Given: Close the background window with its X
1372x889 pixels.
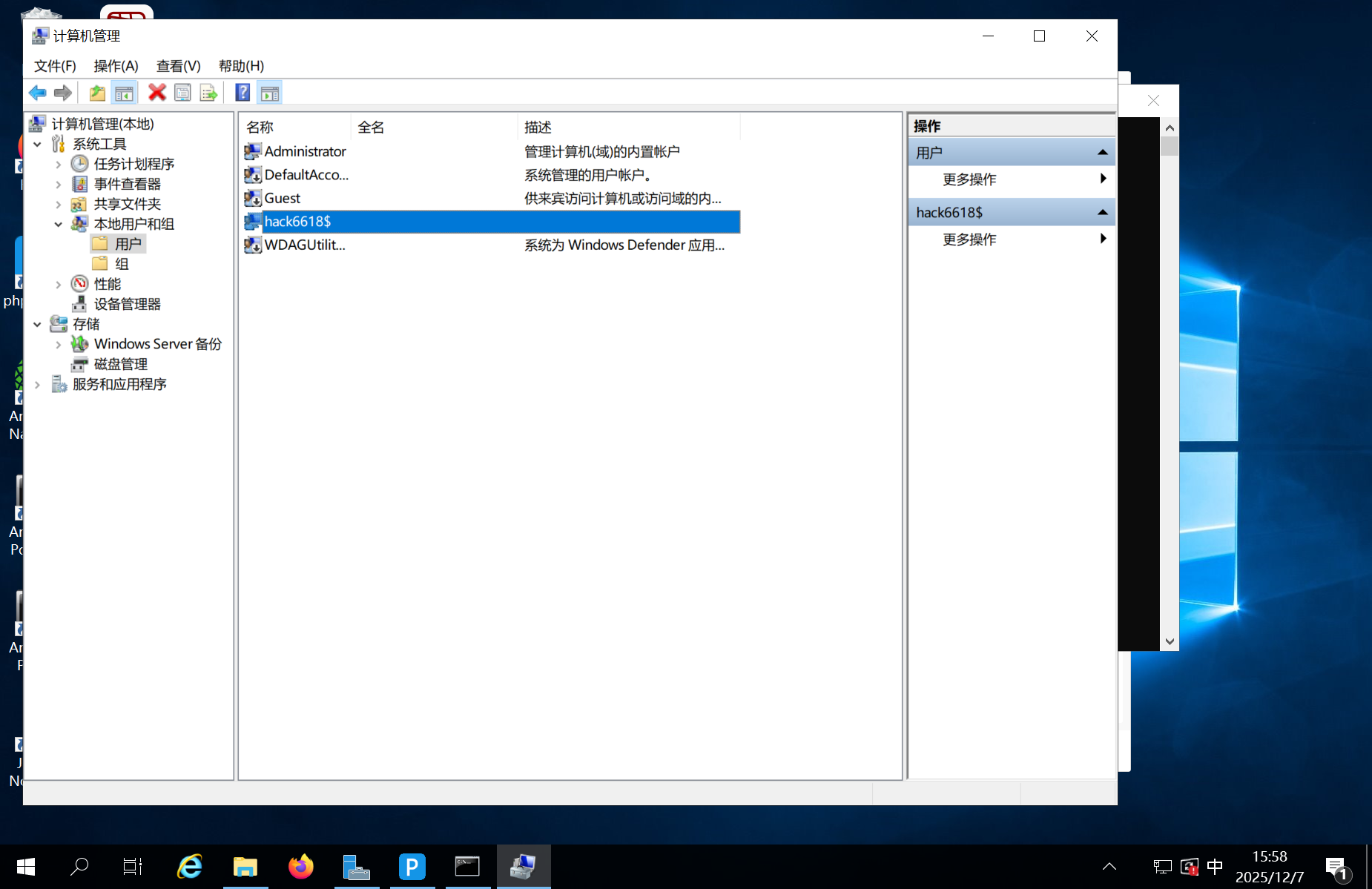Looking at the screenshot, I should pyautogui.click(x=1153, y=101).
